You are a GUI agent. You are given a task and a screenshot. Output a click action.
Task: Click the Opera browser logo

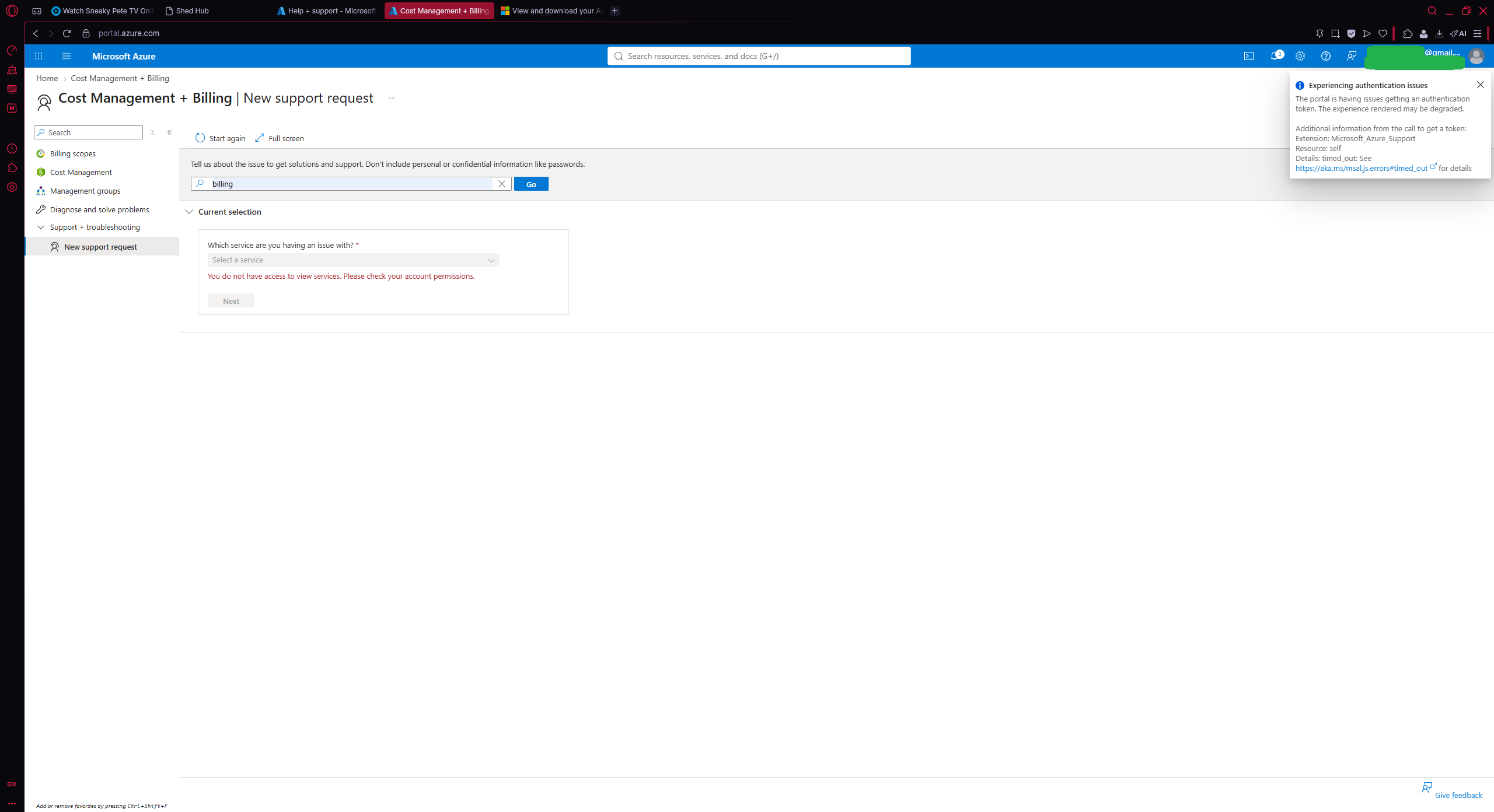pos(12,10)
